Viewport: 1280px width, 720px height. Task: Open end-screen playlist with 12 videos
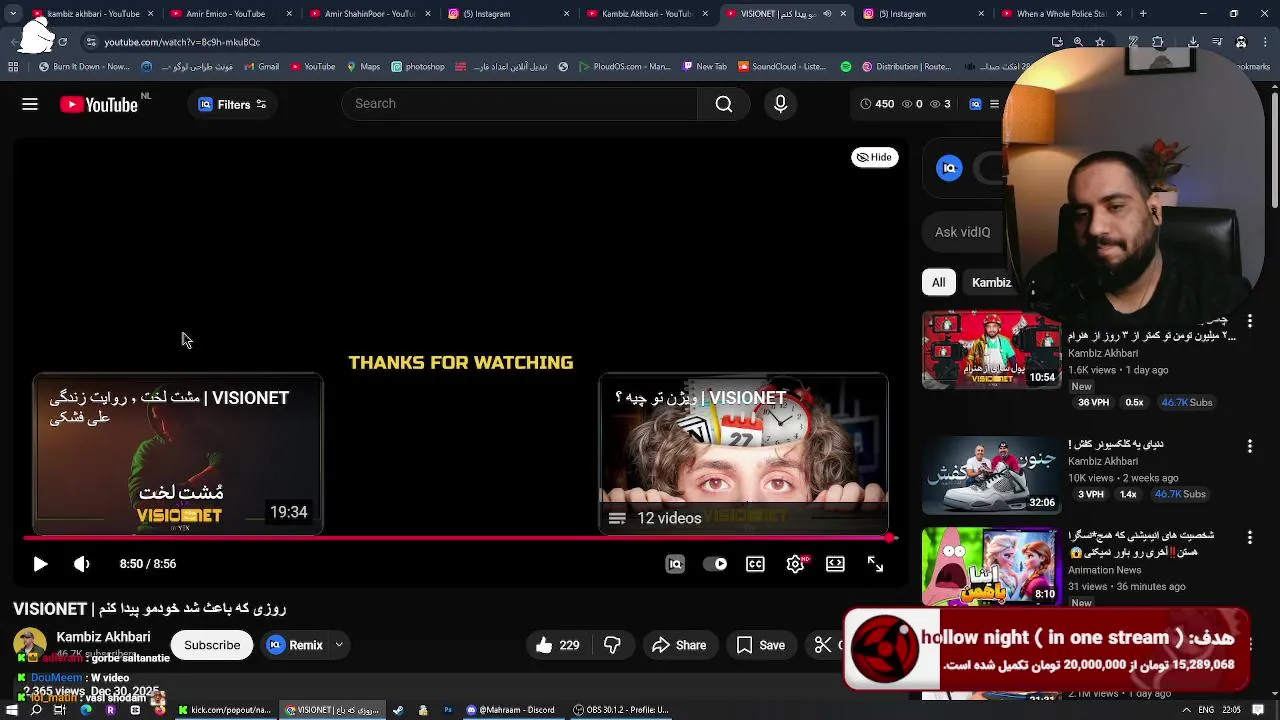[743, 454]
